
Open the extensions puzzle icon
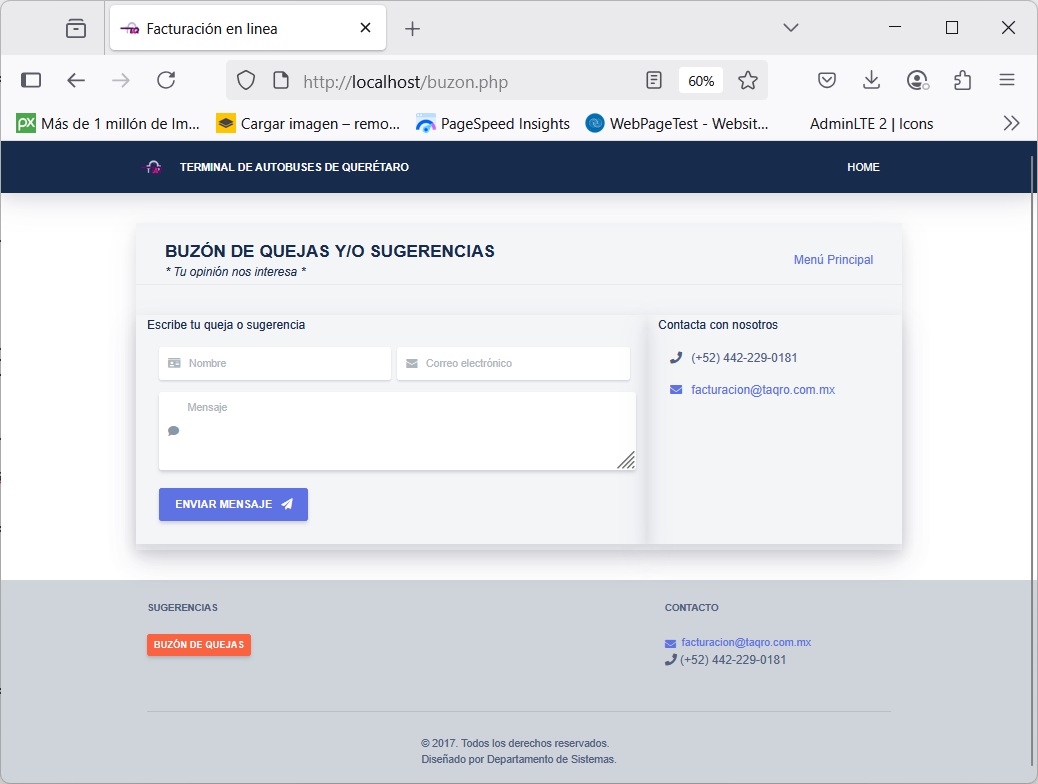pos(962,81)
